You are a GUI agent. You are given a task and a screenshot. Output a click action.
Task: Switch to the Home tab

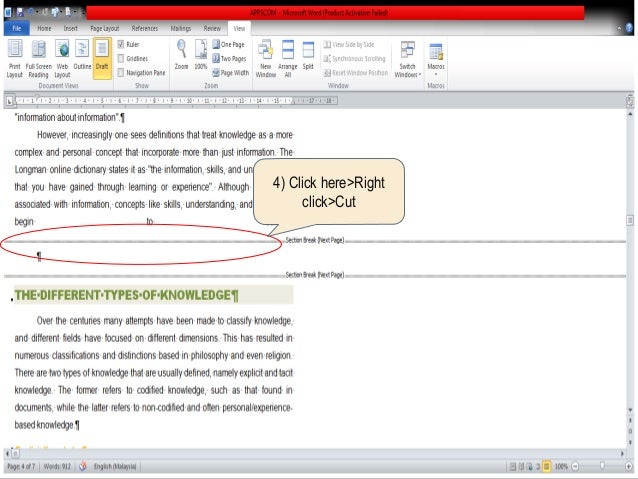[44, 28]
